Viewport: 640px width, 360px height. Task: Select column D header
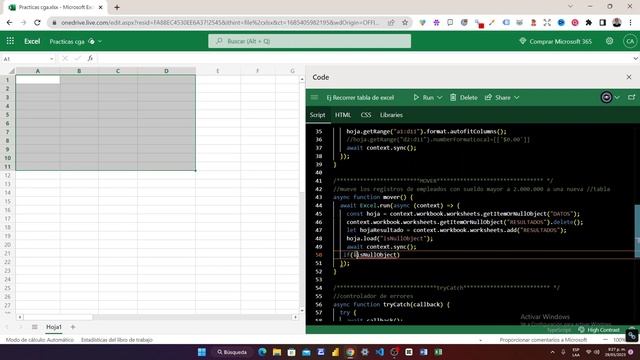point(166,71)
